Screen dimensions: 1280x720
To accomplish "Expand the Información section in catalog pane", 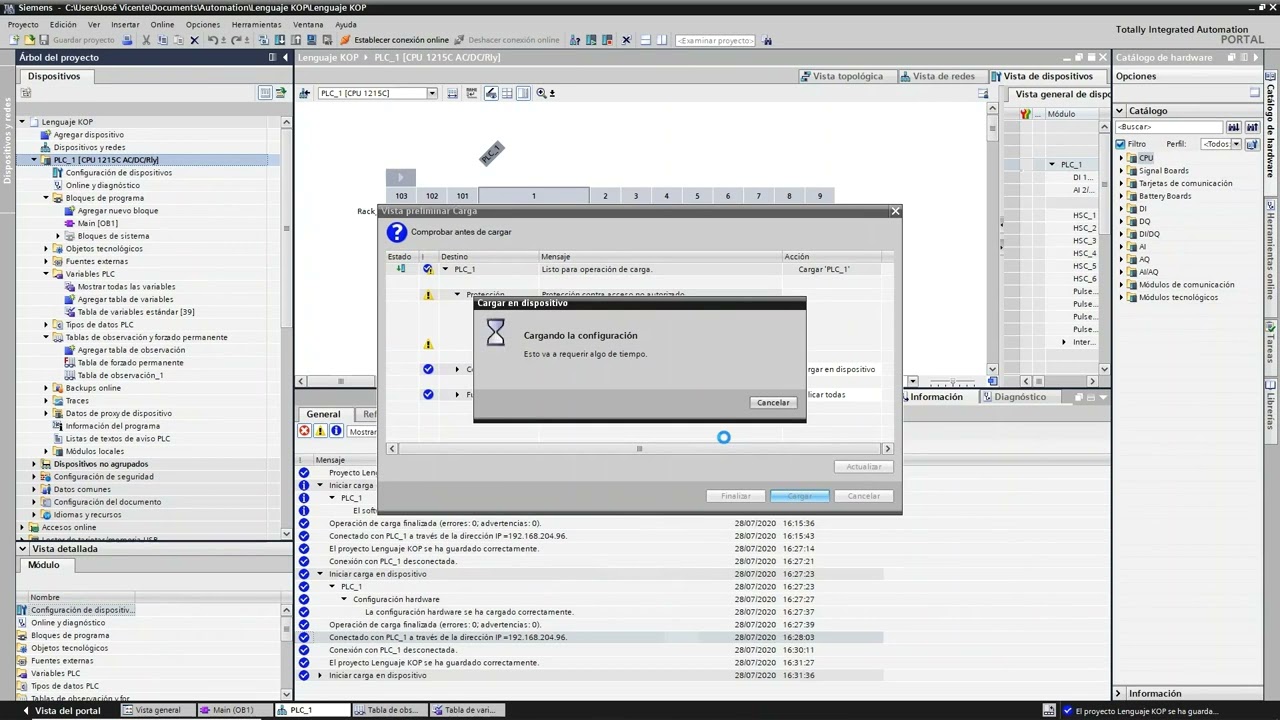I will point(1119,693).
